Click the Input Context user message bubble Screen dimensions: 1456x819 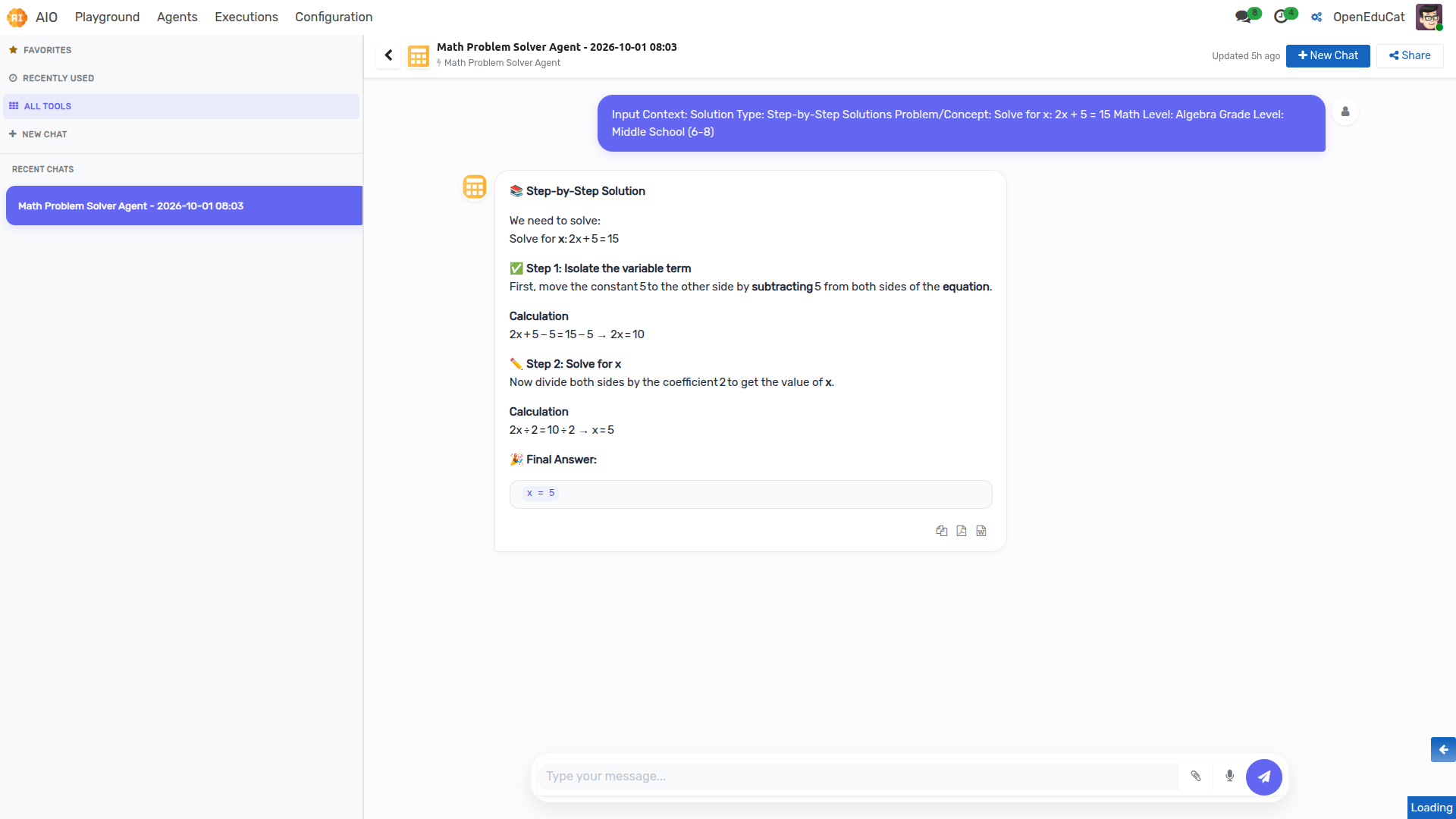coord(961,123)
